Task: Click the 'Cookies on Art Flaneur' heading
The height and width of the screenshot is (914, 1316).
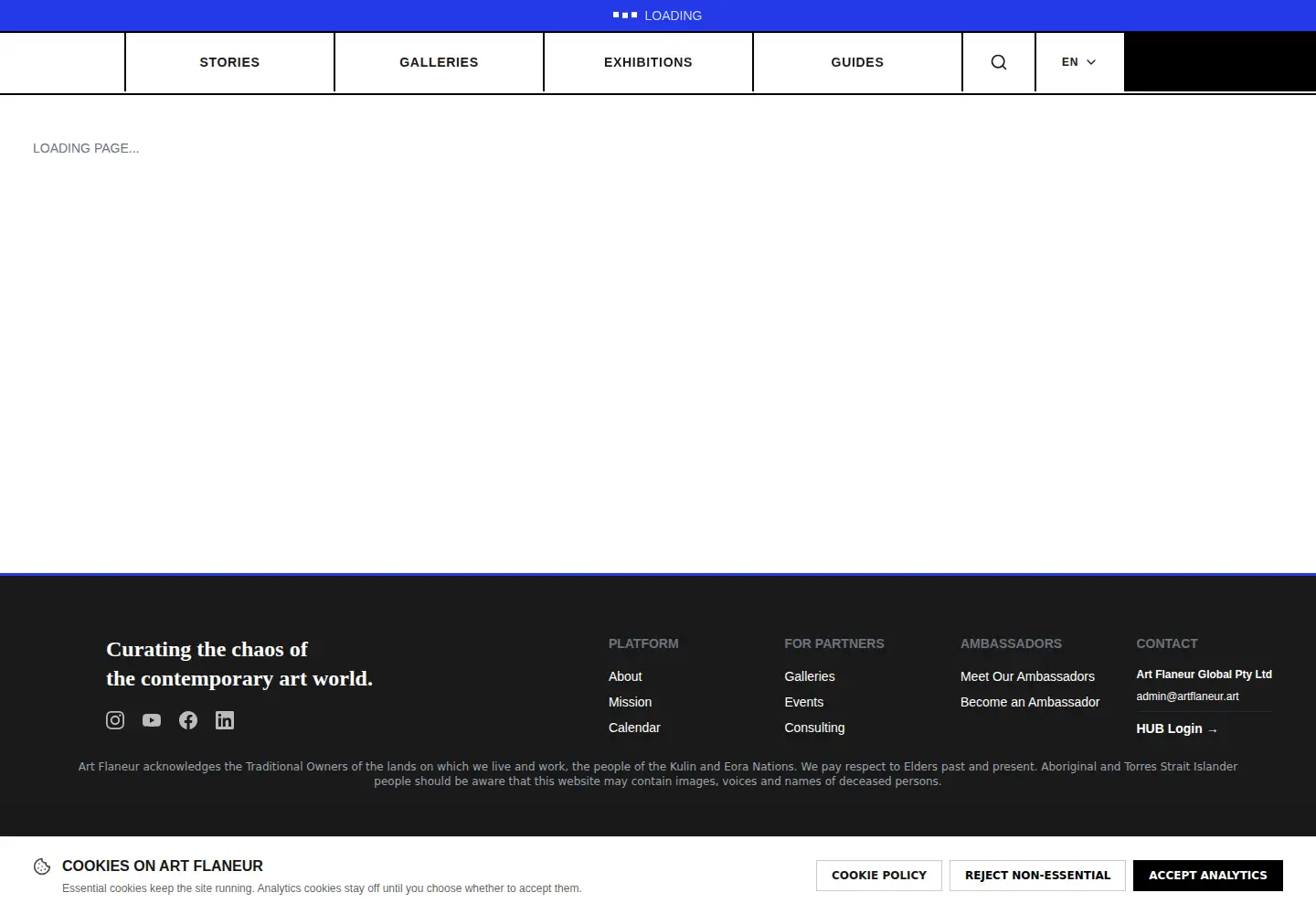Action: click(x=163, y=866)
